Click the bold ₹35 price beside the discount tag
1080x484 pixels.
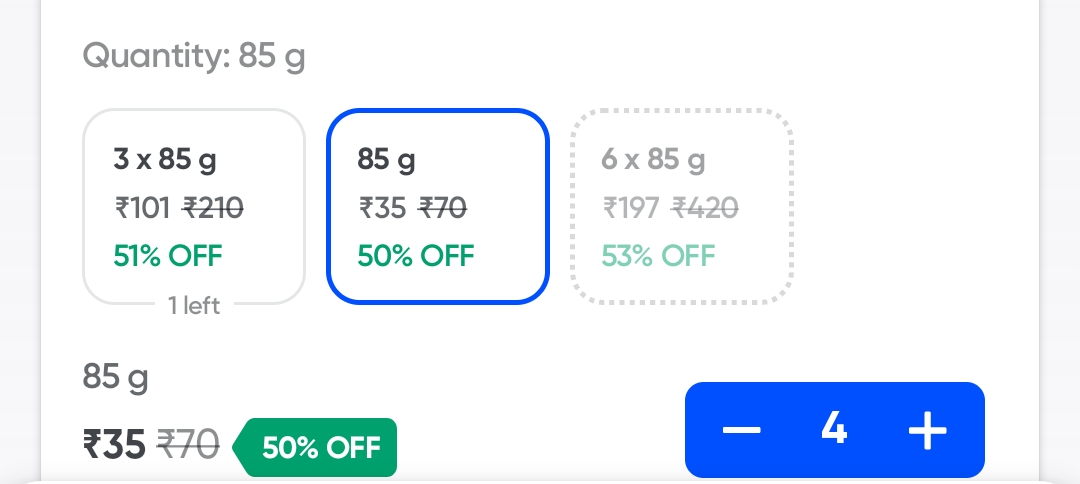tap(115, 445)
